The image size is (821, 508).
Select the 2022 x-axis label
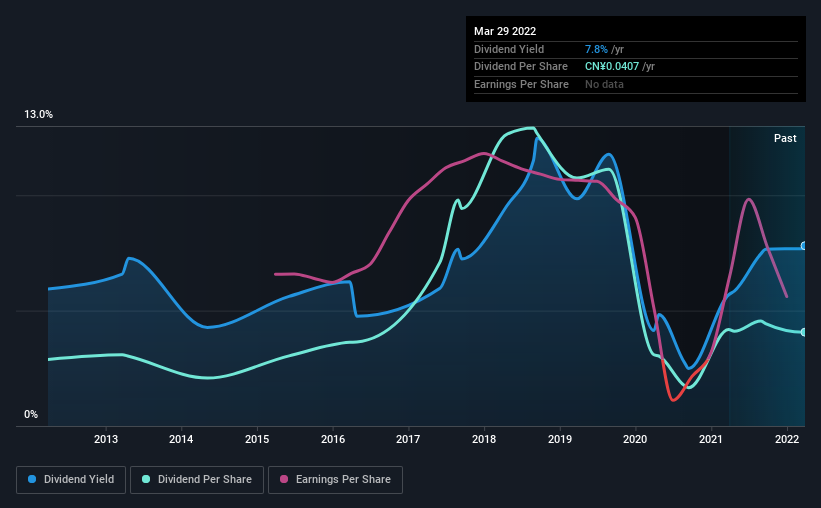(x=786, y=439)
